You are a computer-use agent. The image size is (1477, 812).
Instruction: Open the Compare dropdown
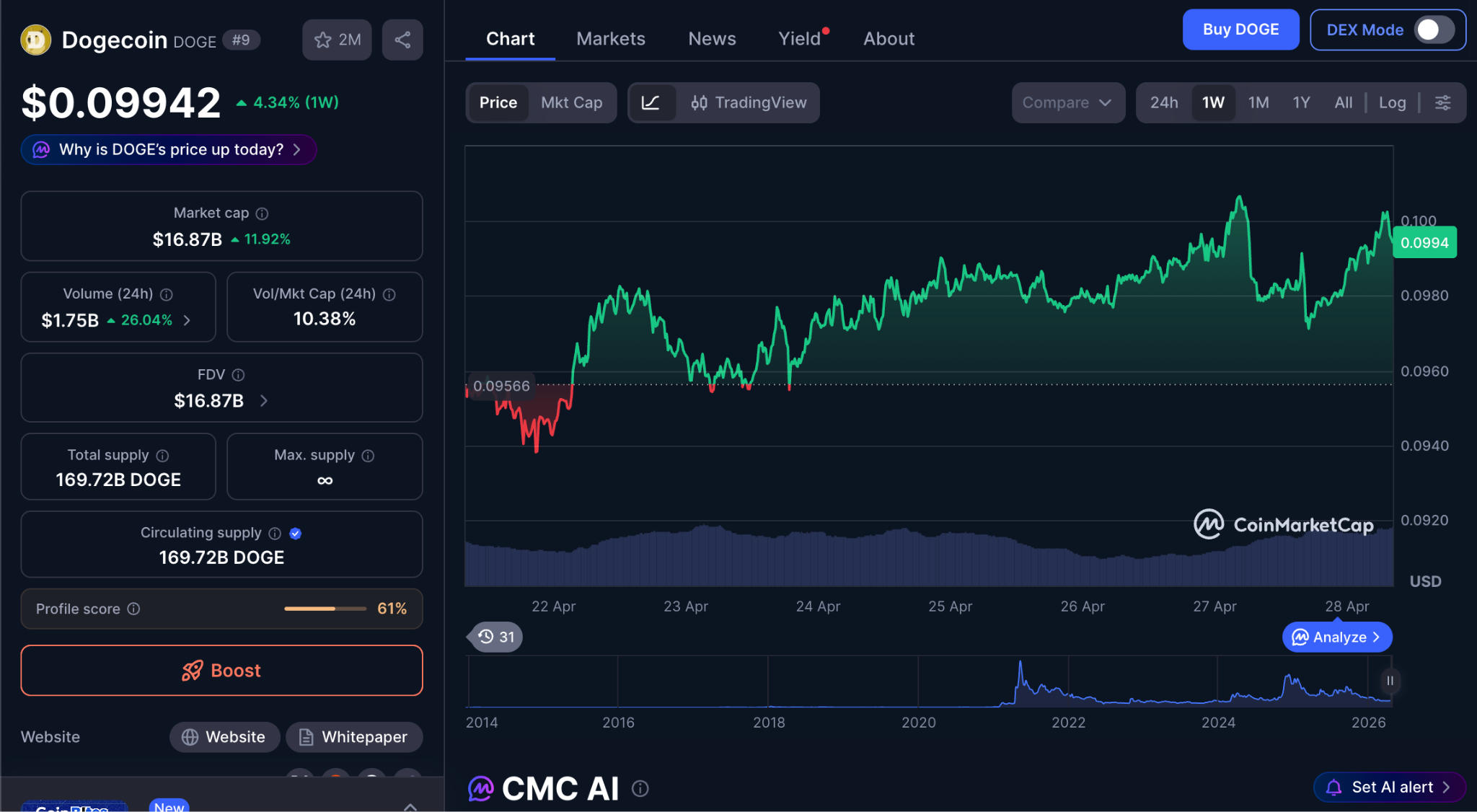click(1067, 102)
